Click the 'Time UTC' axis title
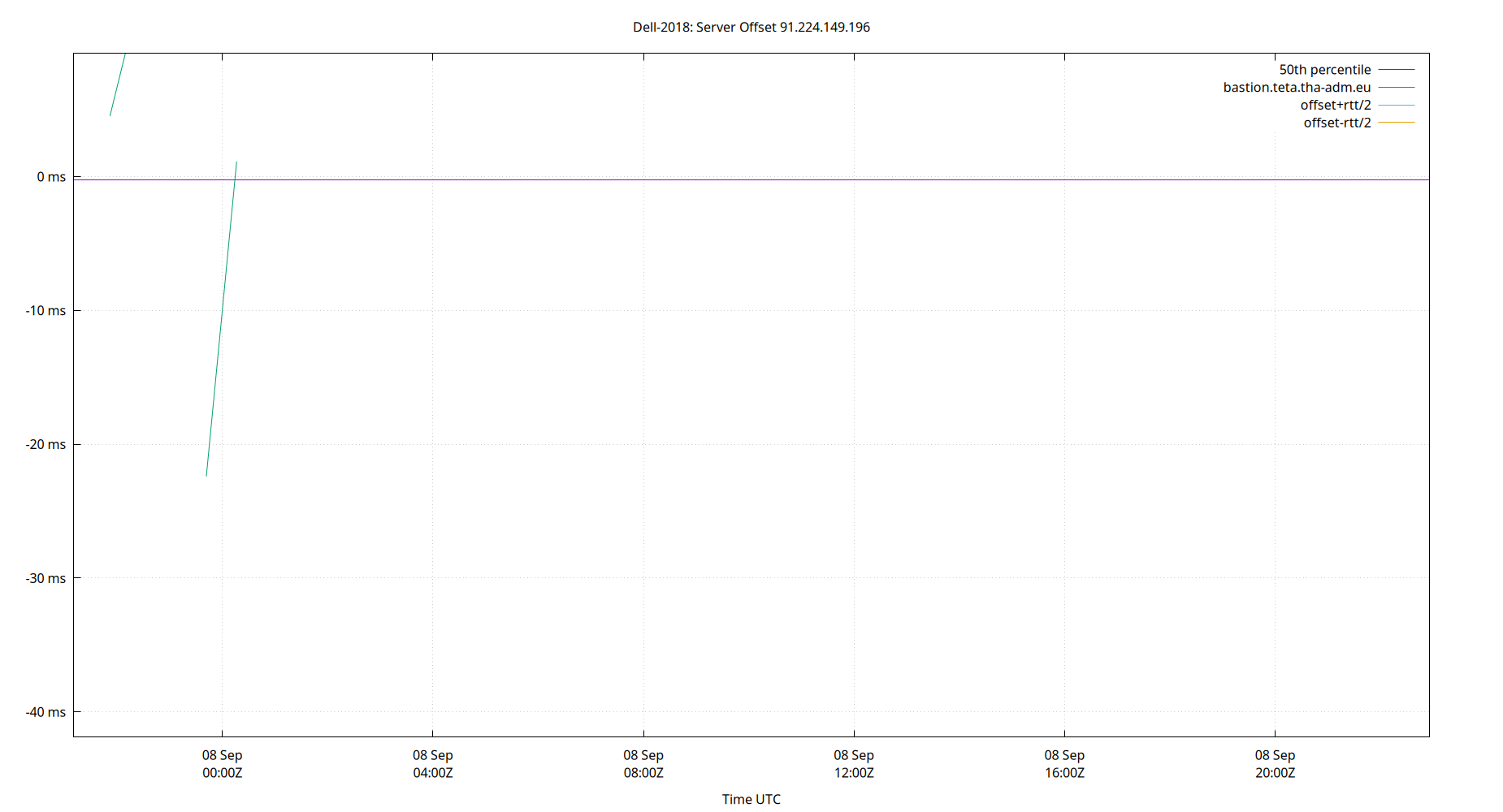 tap(751, 799)
